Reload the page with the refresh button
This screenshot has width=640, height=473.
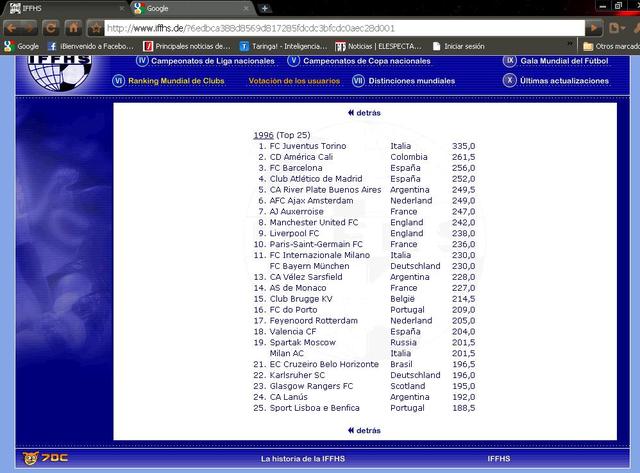click(x=51, y=28)
